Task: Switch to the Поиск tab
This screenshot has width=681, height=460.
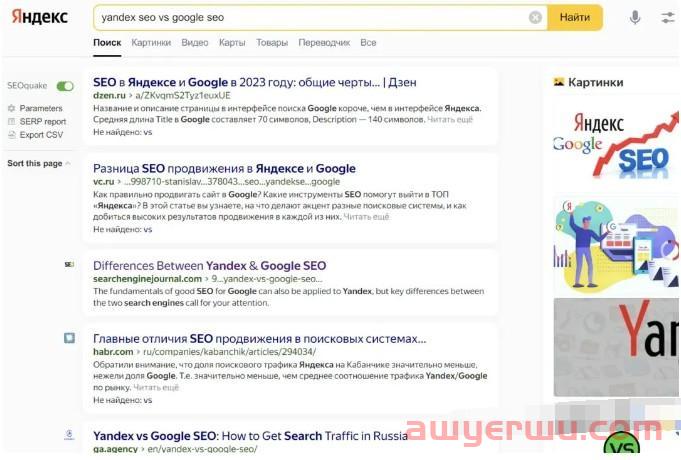Action: tap(107, 43)
